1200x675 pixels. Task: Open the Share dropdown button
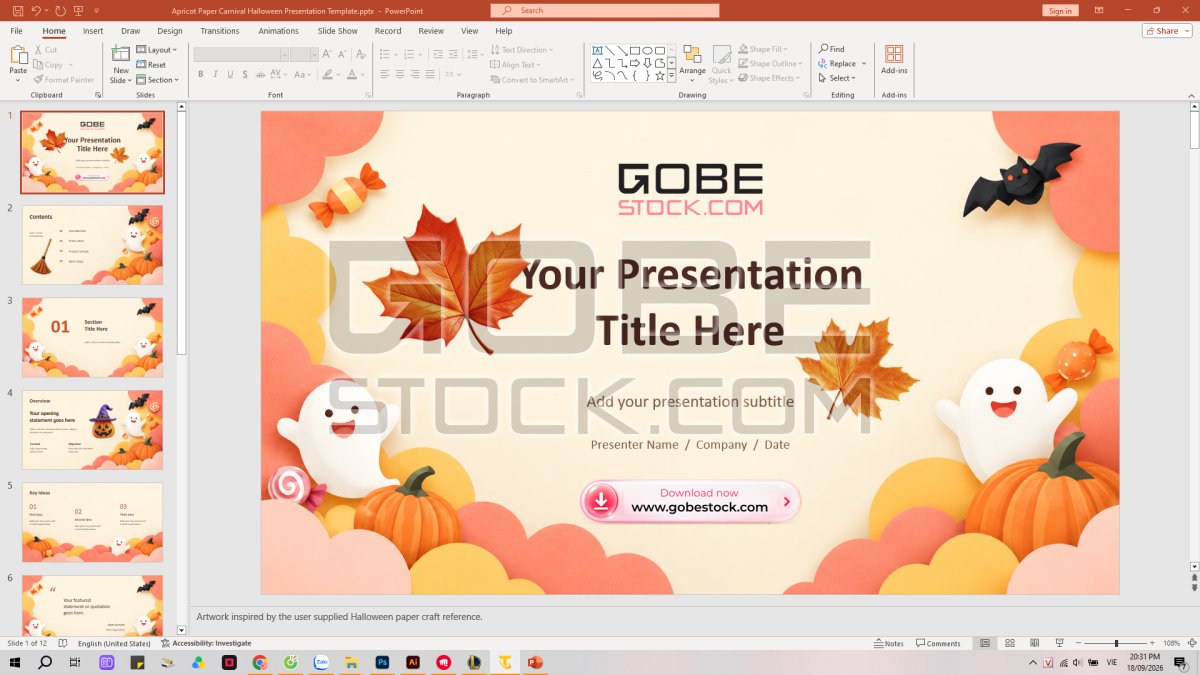tap(1167, 31)
